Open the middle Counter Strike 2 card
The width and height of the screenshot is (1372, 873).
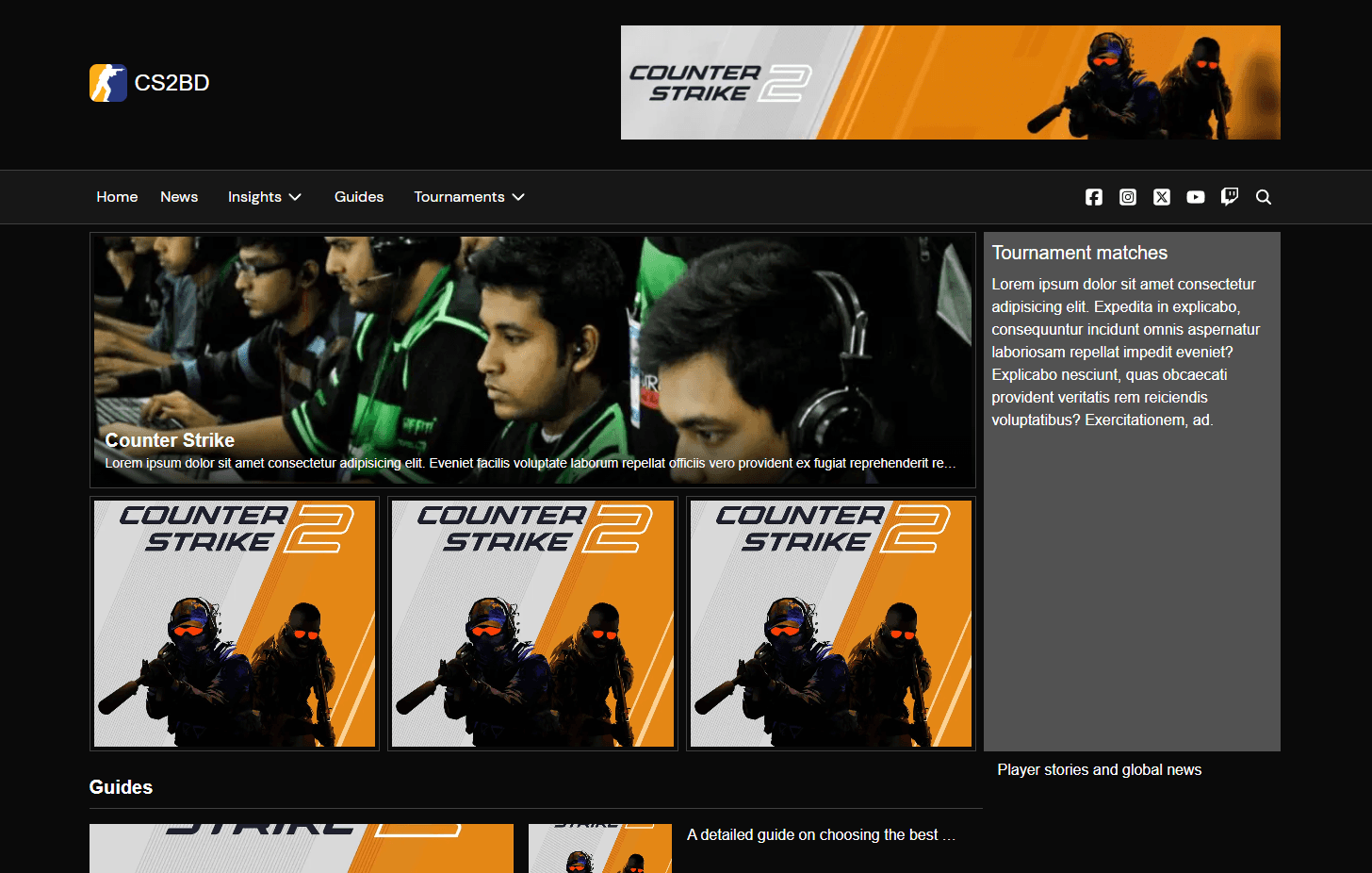[532, 623]
